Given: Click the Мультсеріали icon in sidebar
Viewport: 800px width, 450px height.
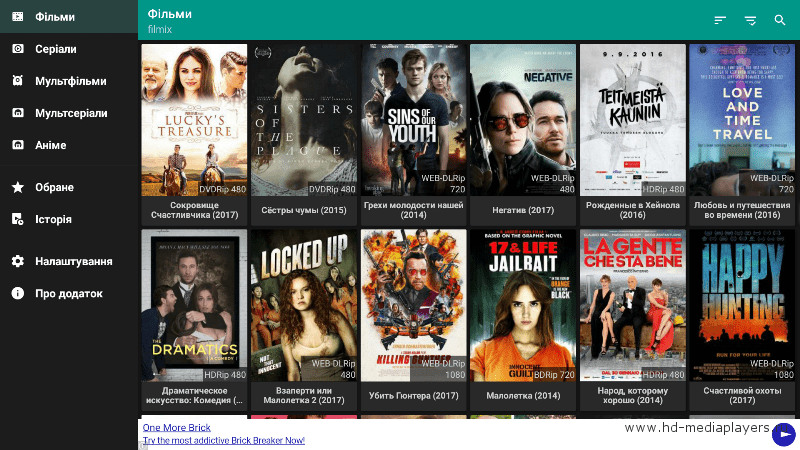Looking at the screenshot, I should pyautogui.click(x=18, y=113).
